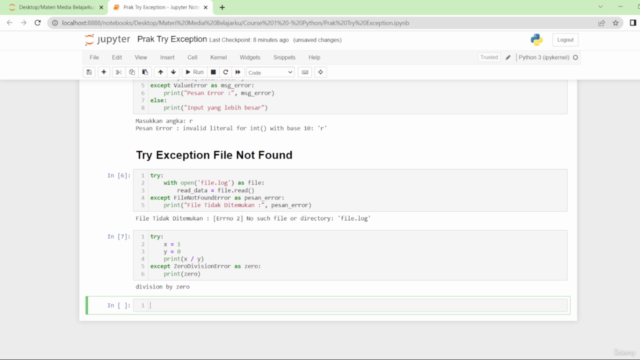Click inside the In [7] code cell
Image resolution: width=640 pixels, height=360 pixels.
[x=350, y=255]
